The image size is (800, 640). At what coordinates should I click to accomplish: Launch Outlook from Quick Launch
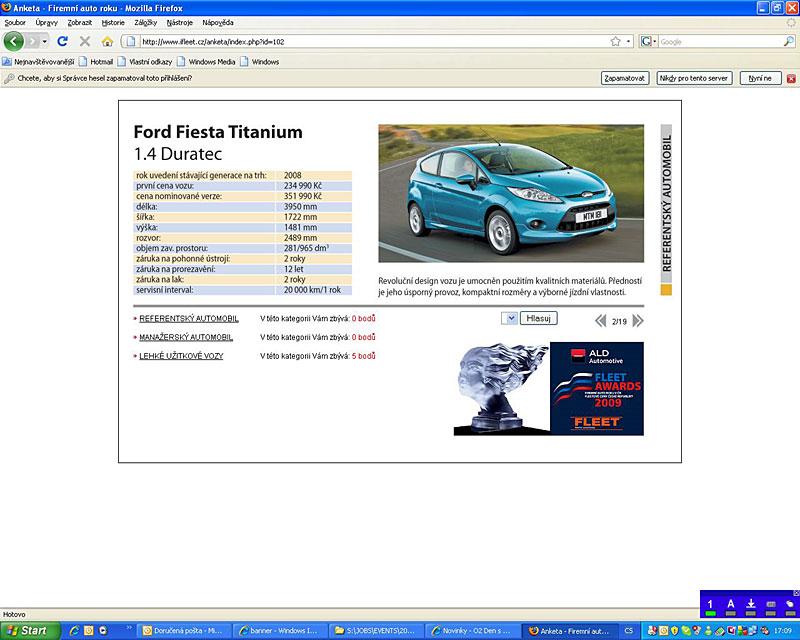pyautogui.click(x=88, y=631)
